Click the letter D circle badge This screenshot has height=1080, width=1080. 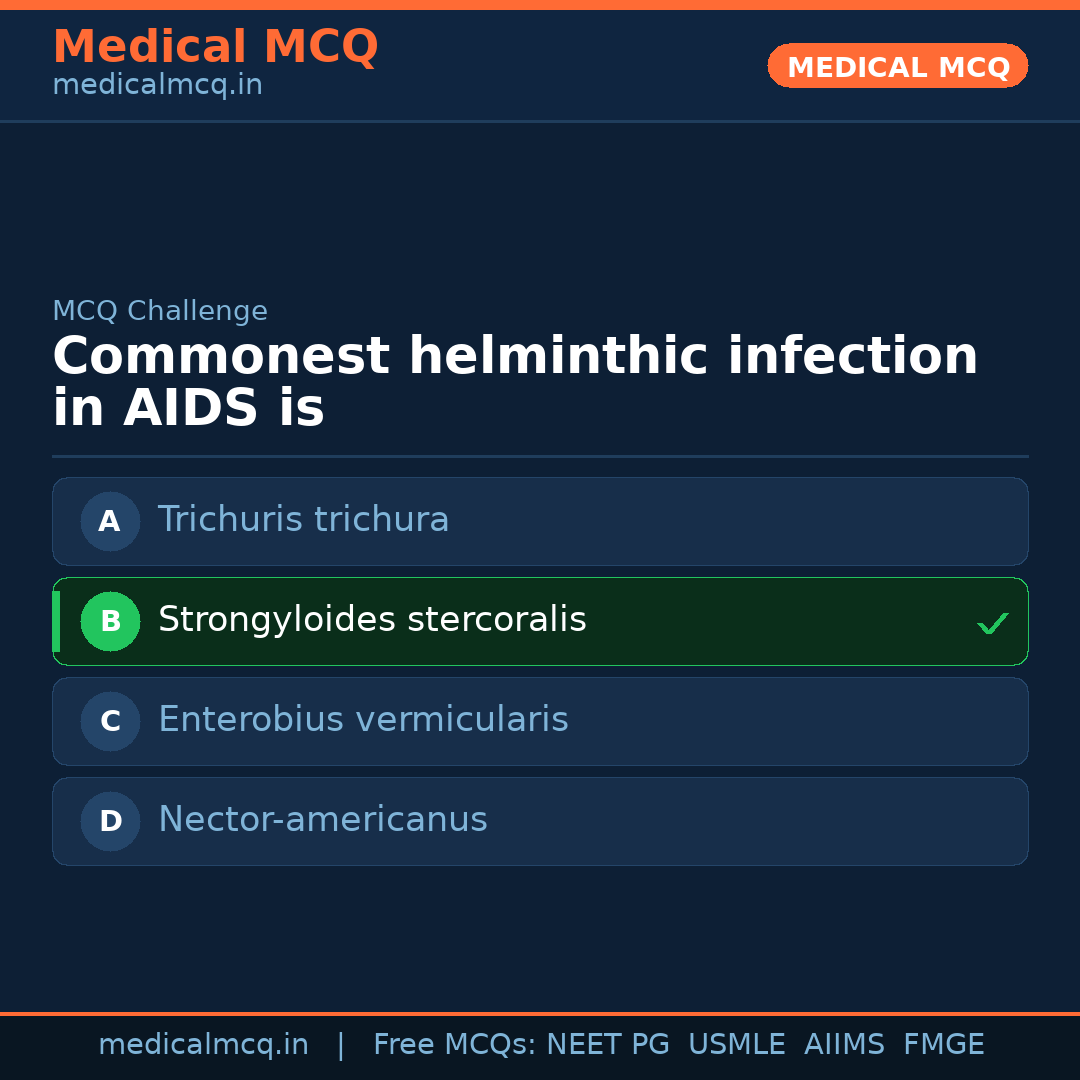pyautogui.click(x=110, y=821)
